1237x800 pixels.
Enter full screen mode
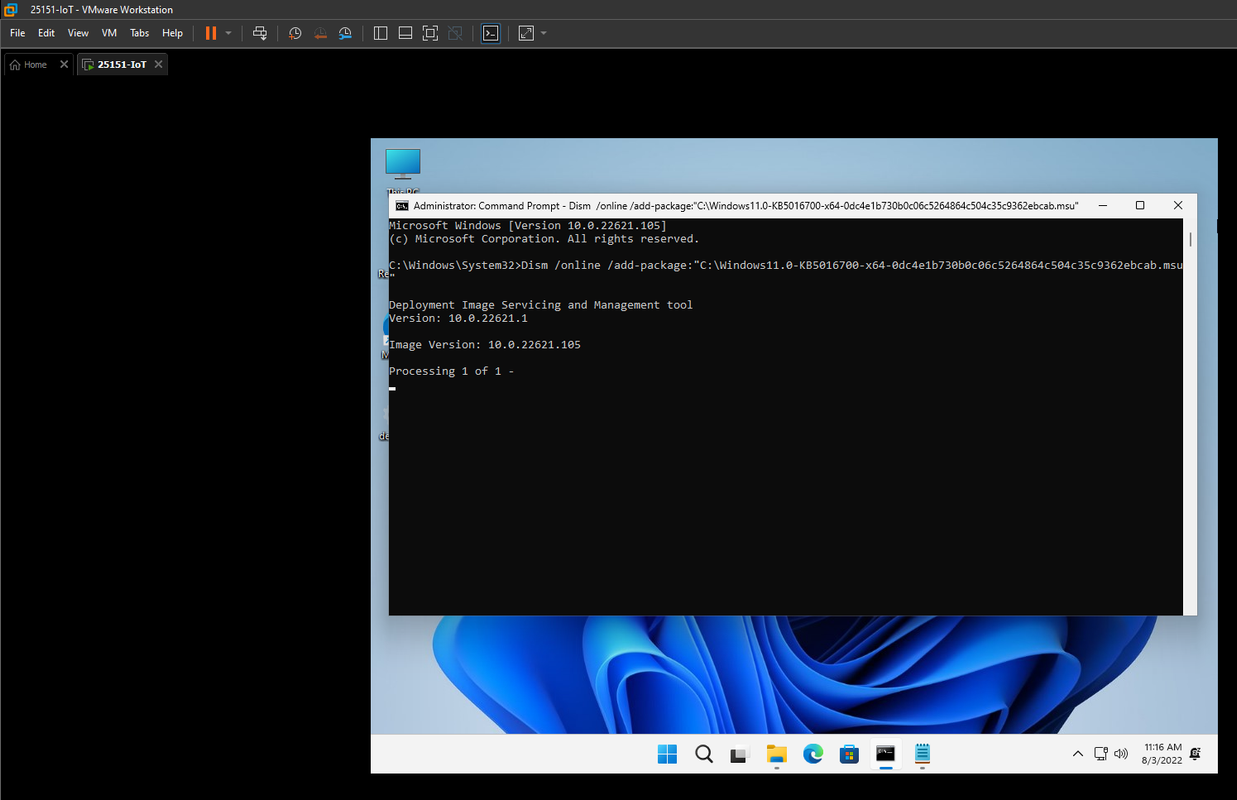pyautogui.click(x=430, y=33)
